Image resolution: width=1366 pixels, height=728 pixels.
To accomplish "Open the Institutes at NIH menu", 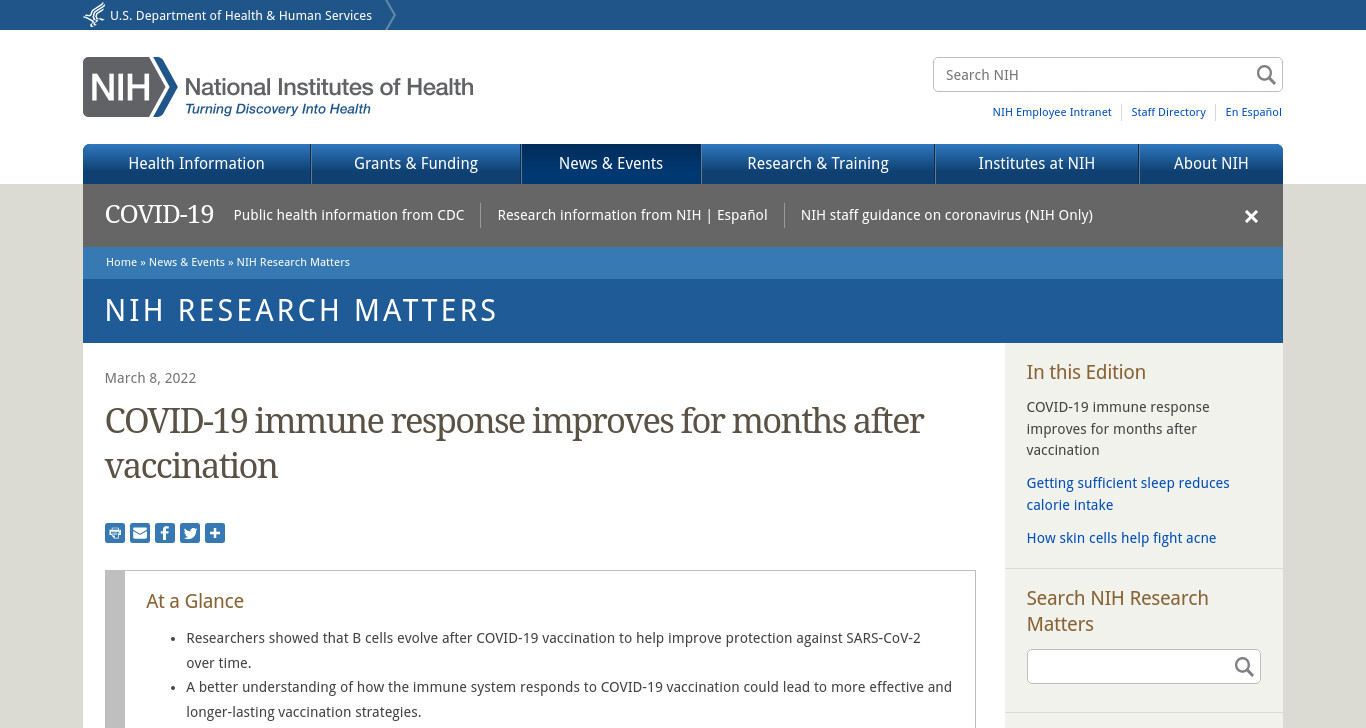I will (1037, 164).
